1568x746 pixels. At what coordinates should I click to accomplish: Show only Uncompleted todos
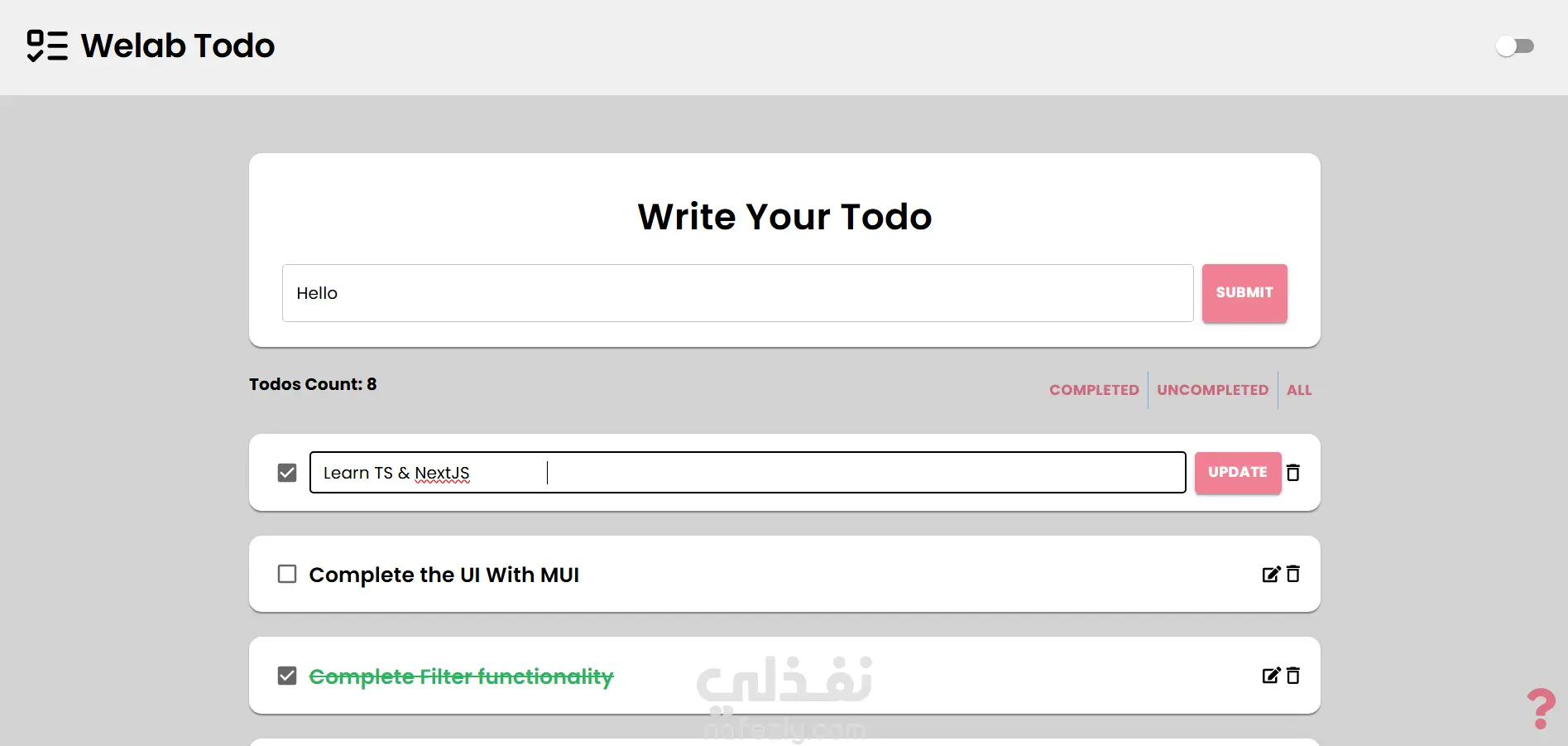click(1212, 390)
